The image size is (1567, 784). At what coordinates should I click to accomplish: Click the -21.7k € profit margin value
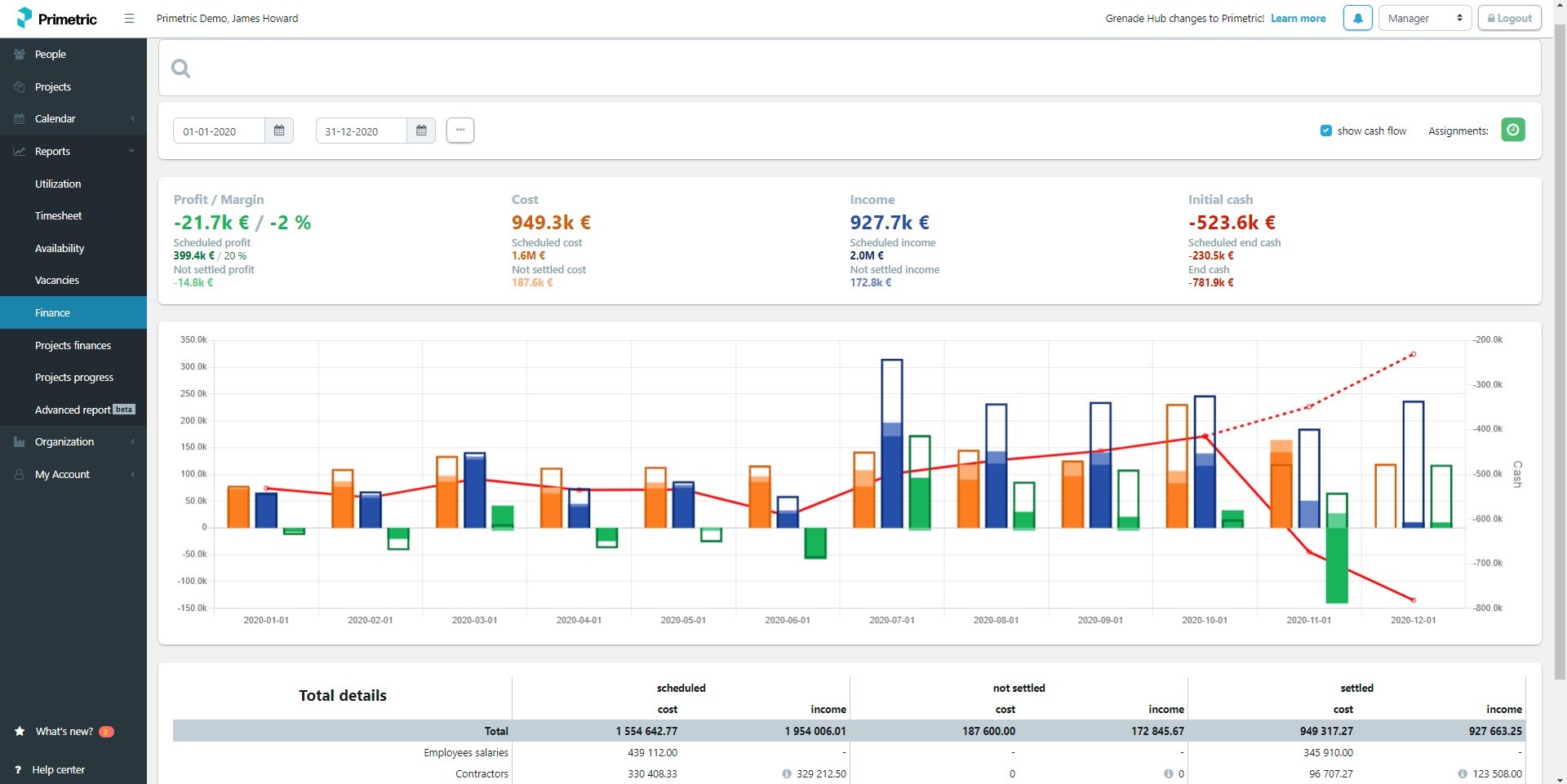(242, 222)
